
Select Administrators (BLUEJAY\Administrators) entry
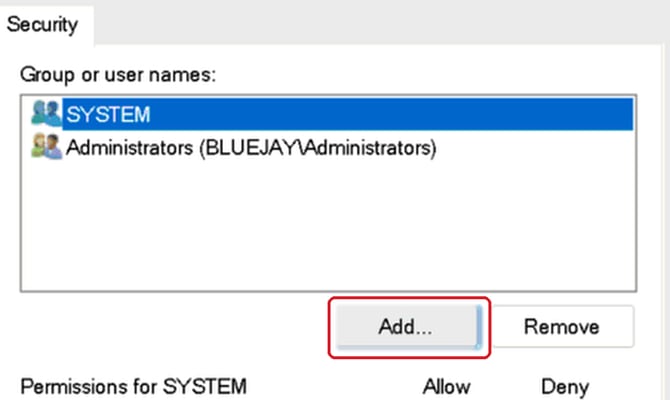pyautogui.click(x=251, y=148)
